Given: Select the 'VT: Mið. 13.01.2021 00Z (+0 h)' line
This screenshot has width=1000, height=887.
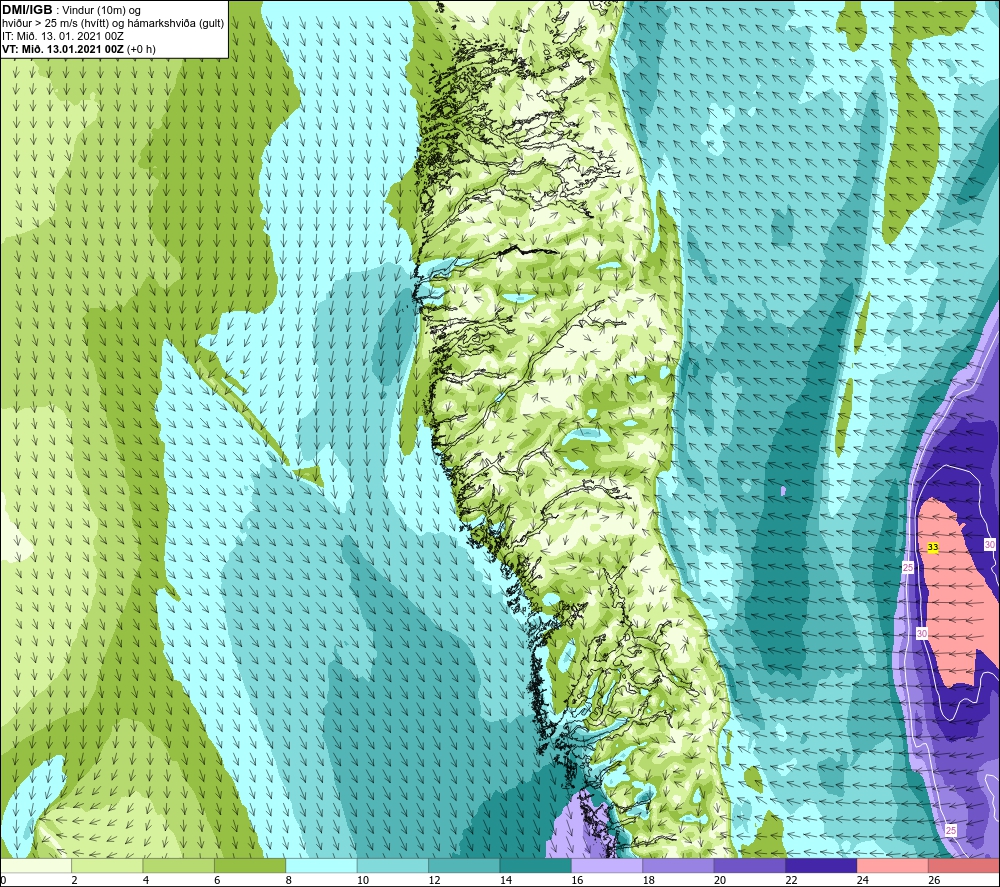Looking at the screenshot, I should tap(78, 49).
